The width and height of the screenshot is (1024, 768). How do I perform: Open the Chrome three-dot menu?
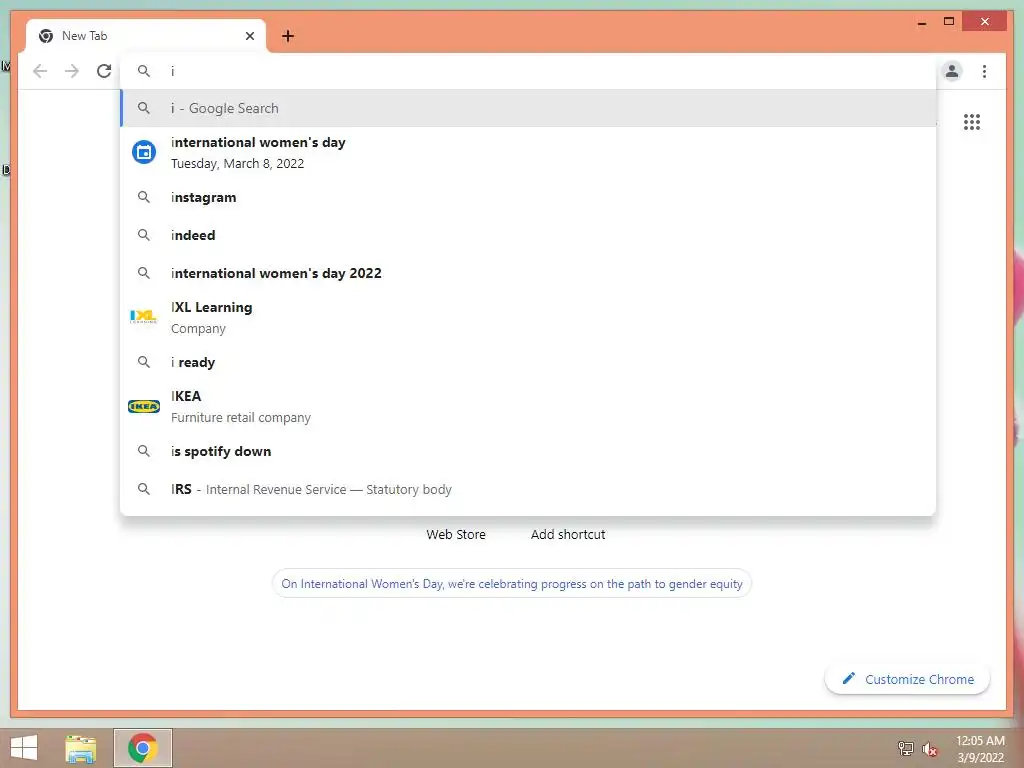coord(984,71)
